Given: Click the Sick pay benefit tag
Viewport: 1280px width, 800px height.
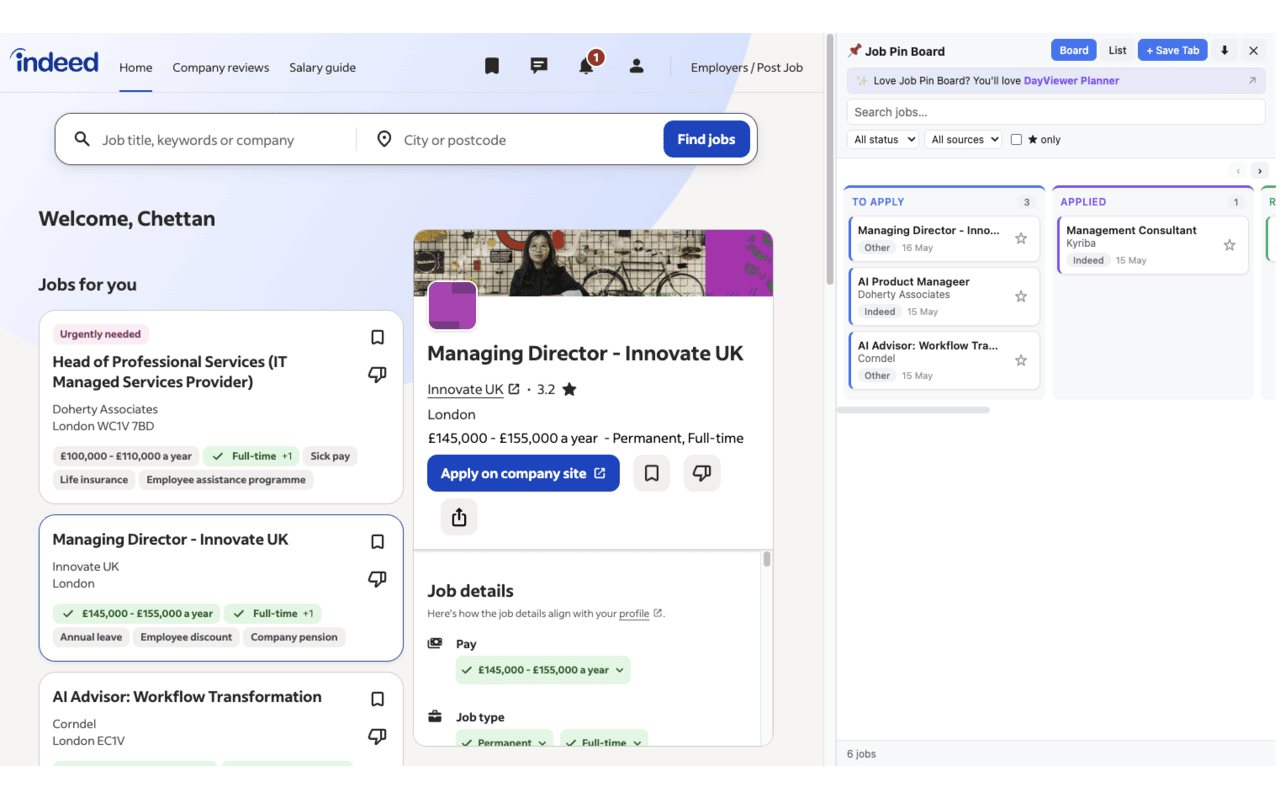Looking at the screenshot, I should pos(330,456).
